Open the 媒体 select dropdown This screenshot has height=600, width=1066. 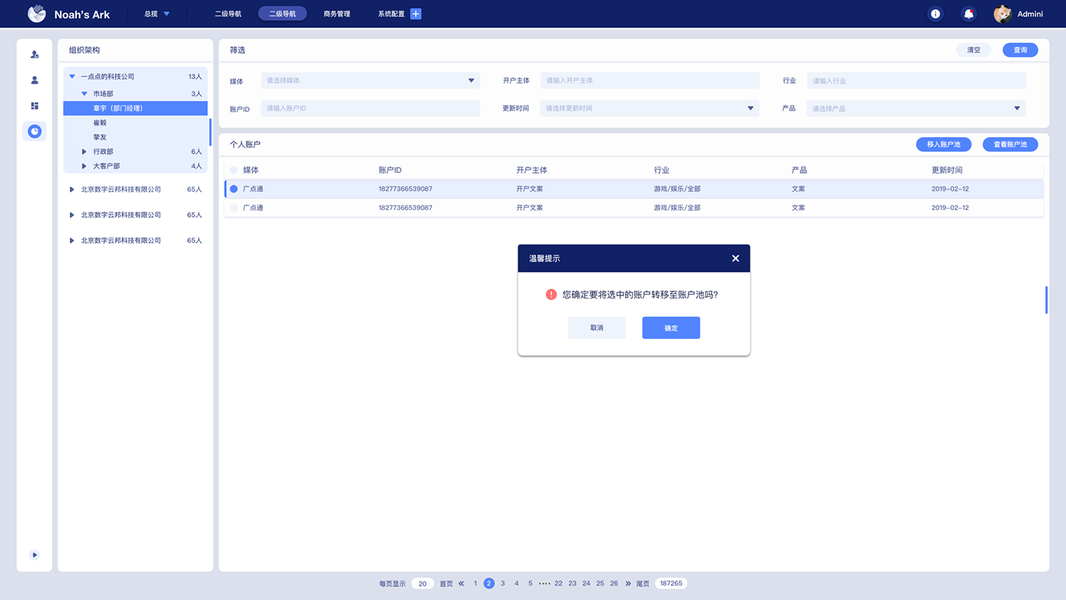pyautogui.click(x=370, y=80)
